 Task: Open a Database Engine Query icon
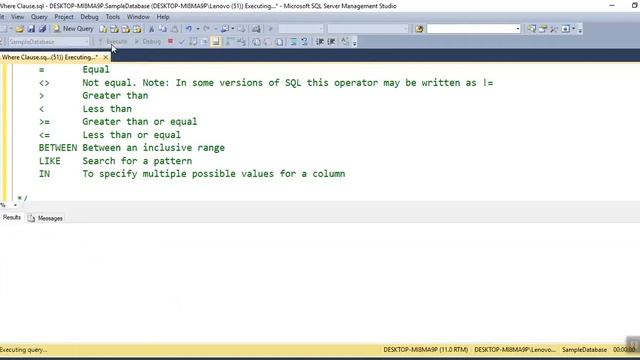[x=103, y=29]
